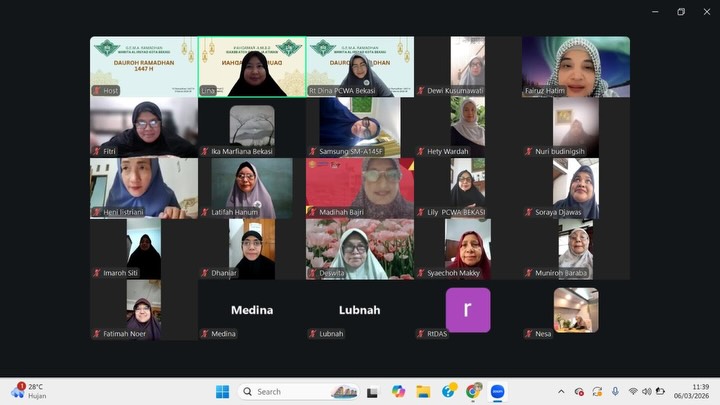Open the weather widget showing 28°C Hujan
This screenshot has height=405, width=720.
point(28,391)
